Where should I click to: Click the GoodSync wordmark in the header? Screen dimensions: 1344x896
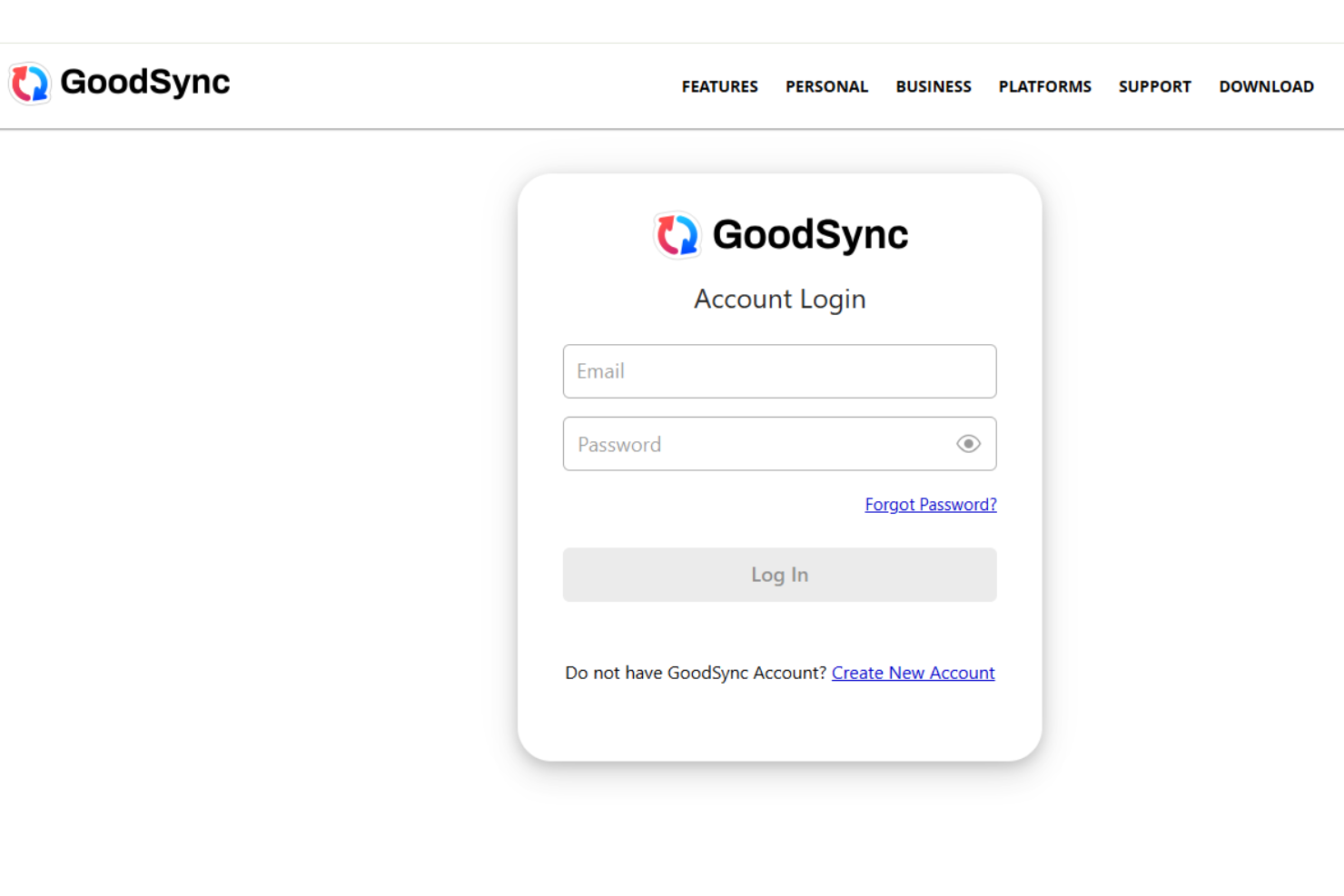(x=145, y=83)
